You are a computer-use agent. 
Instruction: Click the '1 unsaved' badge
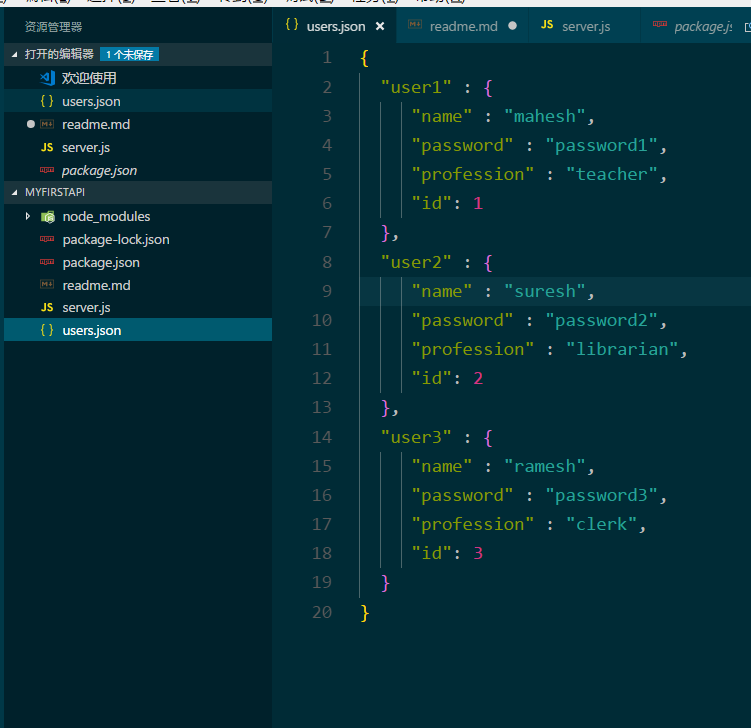(129, 55)
